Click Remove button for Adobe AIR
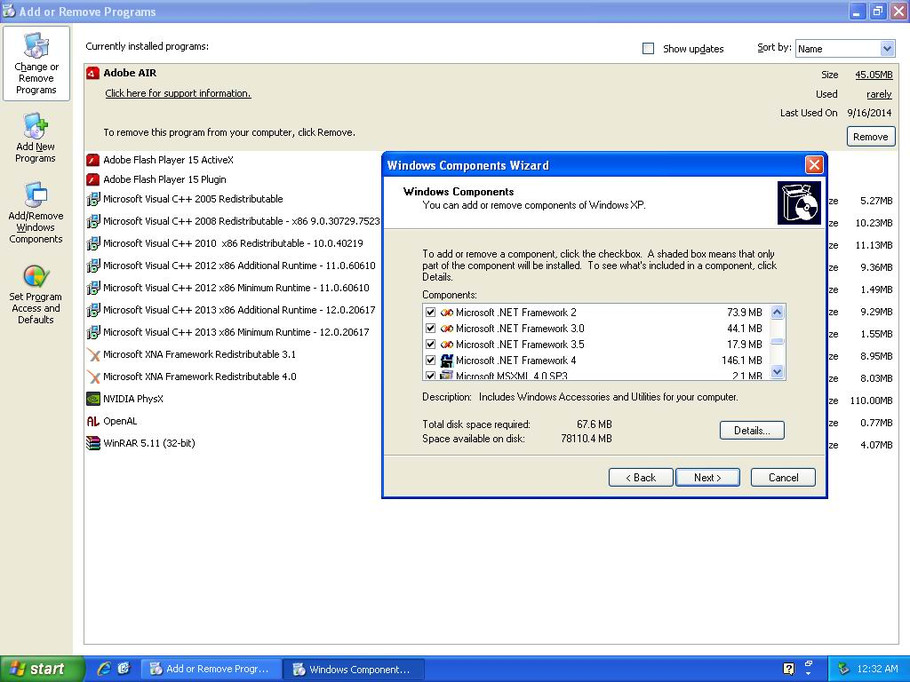Image resolution: width=910 pixels, height=682 pixels. coord(870,137)
